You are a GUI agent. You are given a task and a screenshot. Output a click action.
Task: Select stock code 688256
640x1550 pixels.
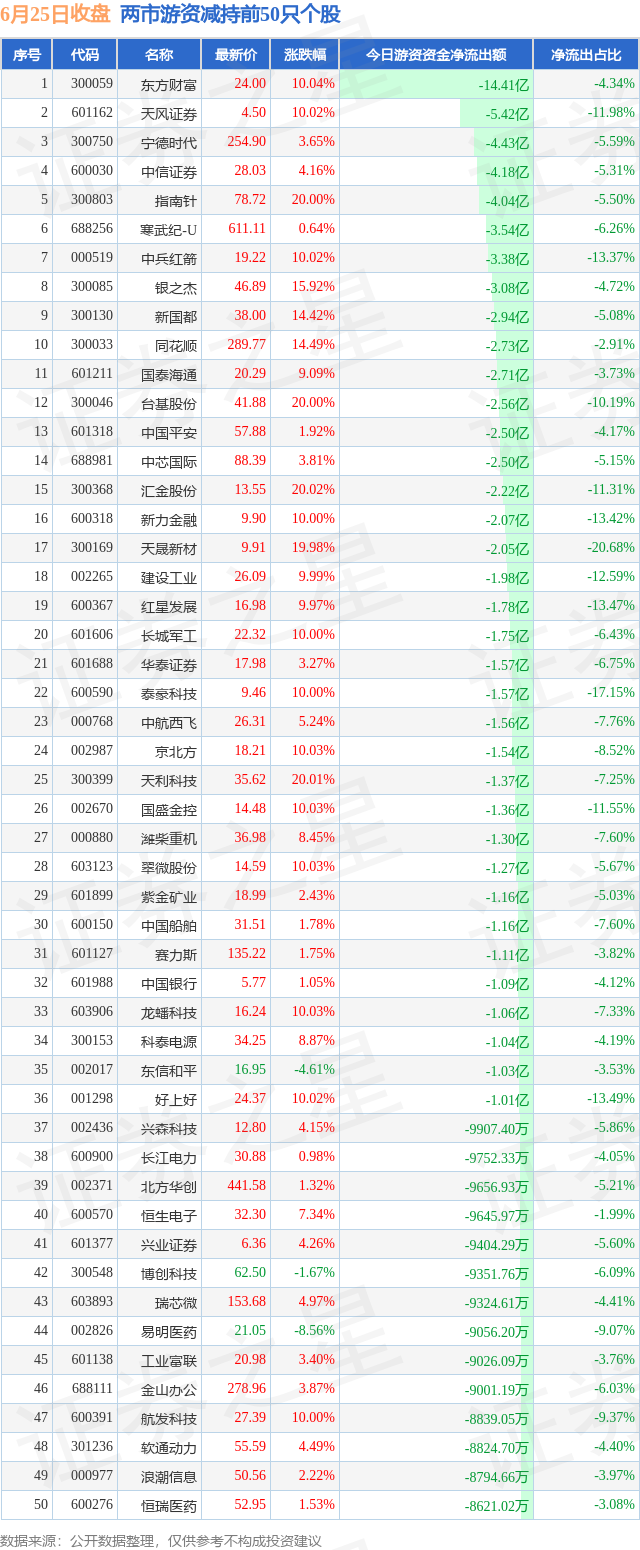pos(91,230)
